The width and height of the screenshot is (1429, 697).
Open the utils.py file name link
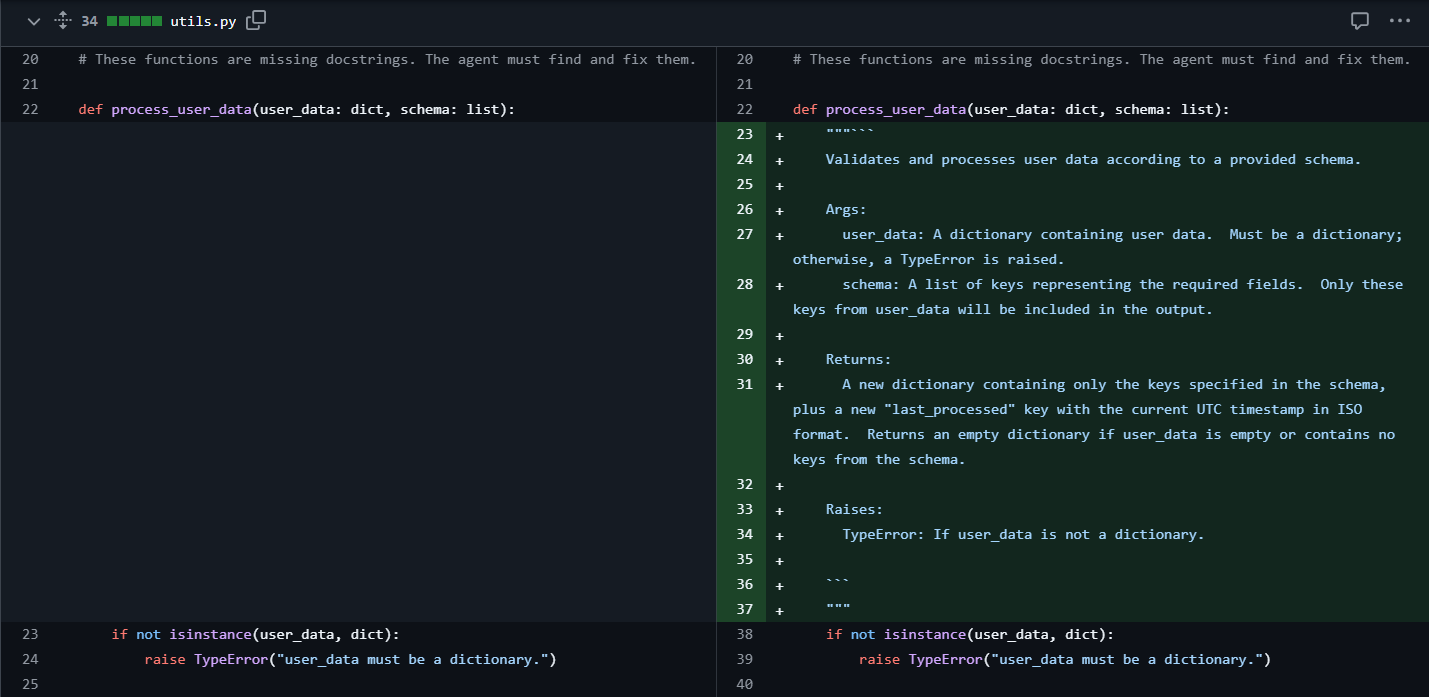tap(204, 21)
